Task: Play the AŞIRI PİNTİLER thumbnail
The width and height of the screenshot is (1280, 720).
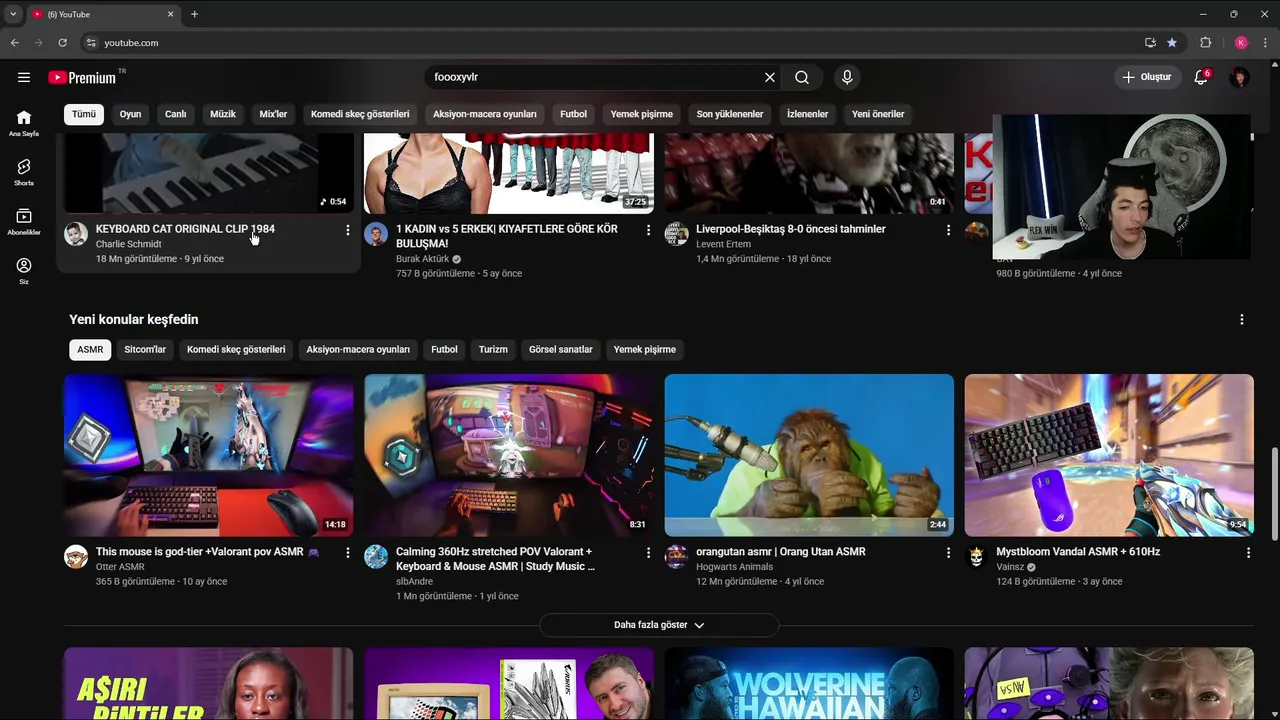Action: pyautogui.click(x=208, y=684)
